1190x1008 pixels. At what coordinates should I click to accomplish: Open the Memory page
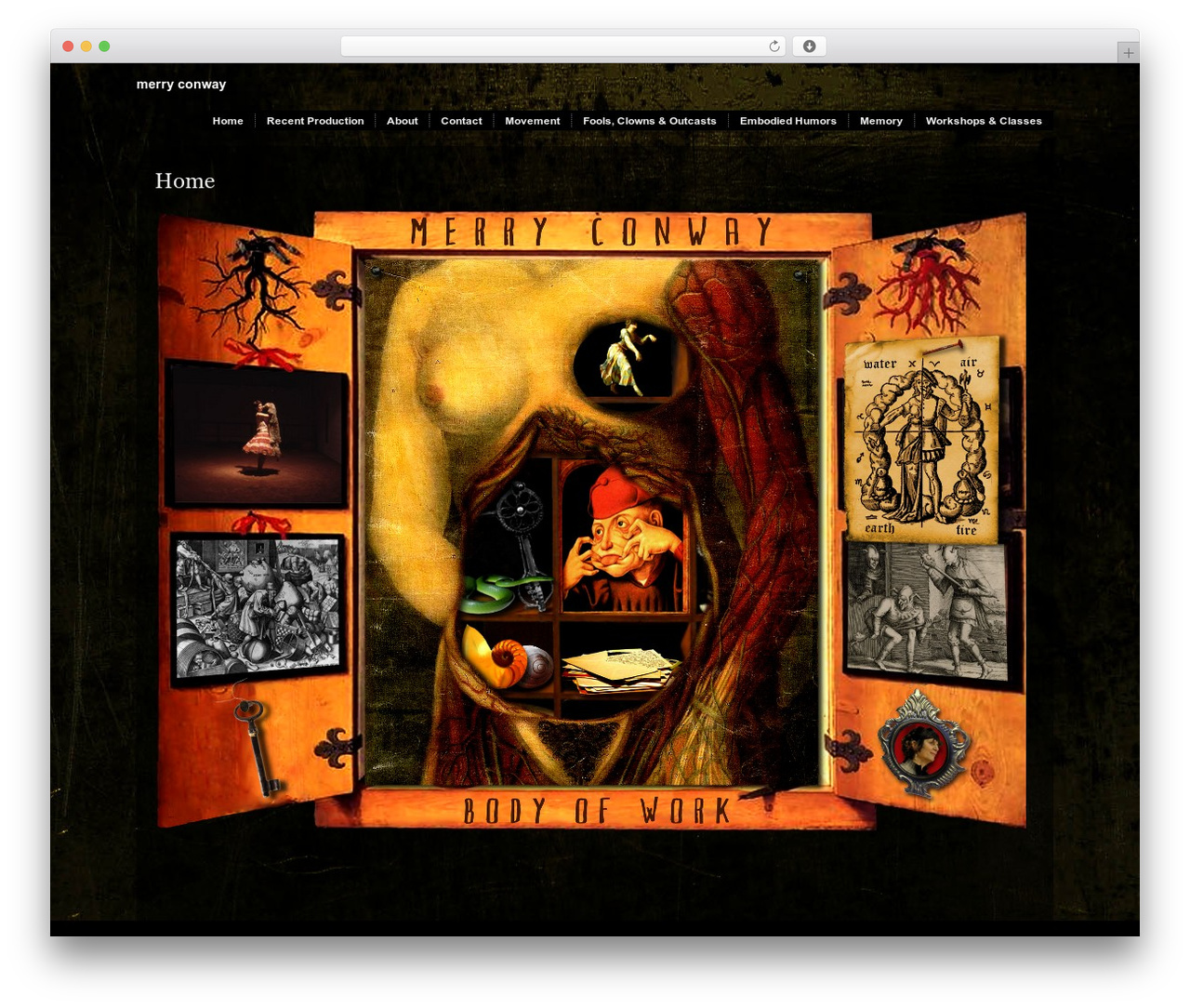pos(881,121)
